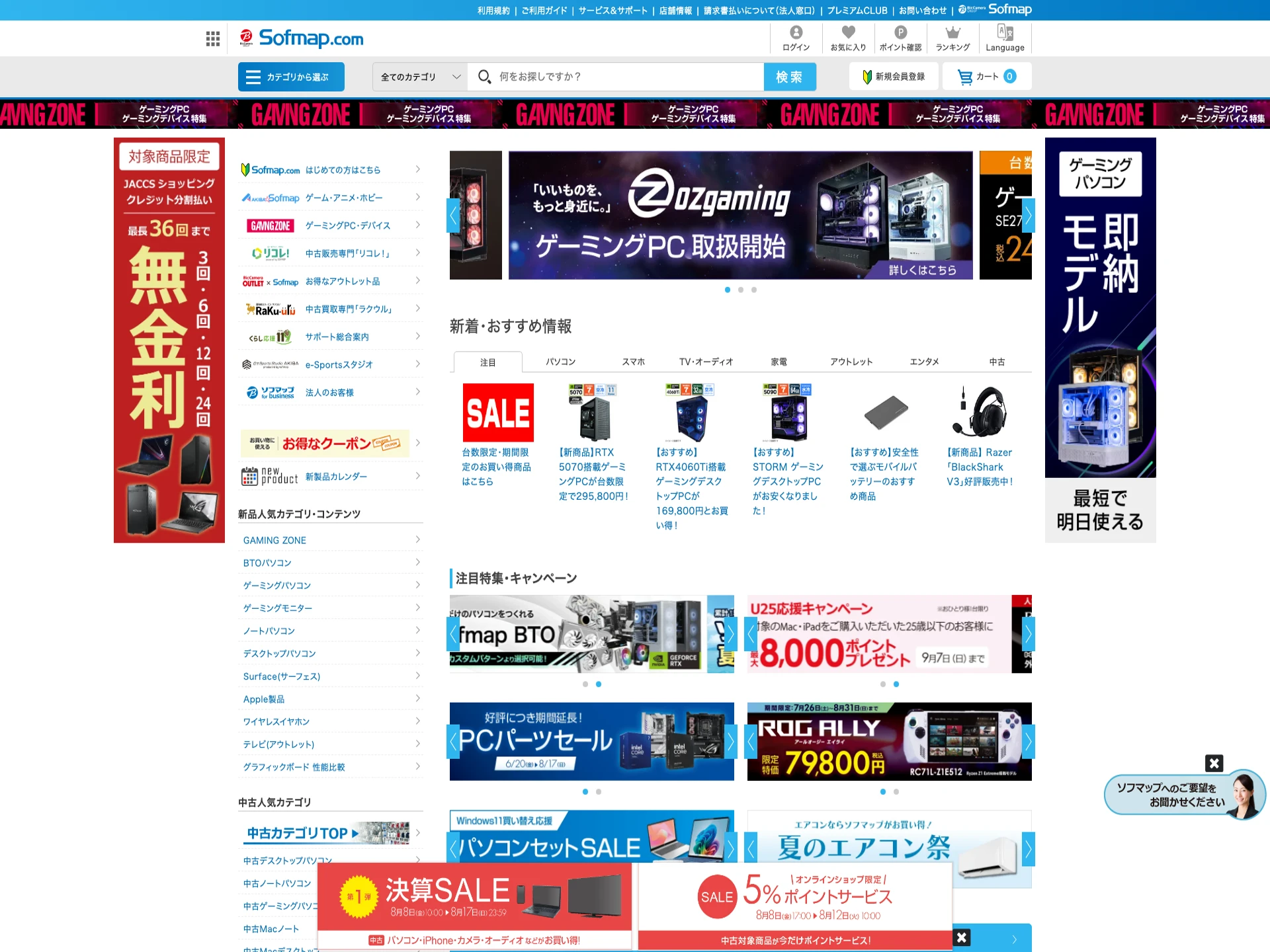Switch to the 注目 tab
This screenshot has height=952, width=1270.
pos(488,362)
